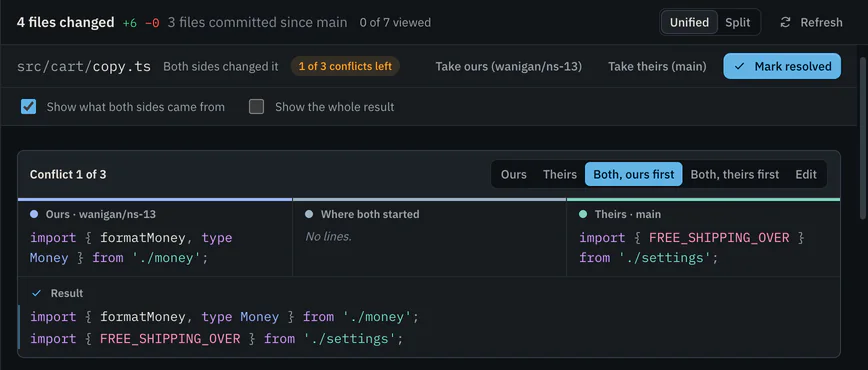The image size is (868, 370).
Task: Click 3 files committed since main text
Action: point(257,23)
